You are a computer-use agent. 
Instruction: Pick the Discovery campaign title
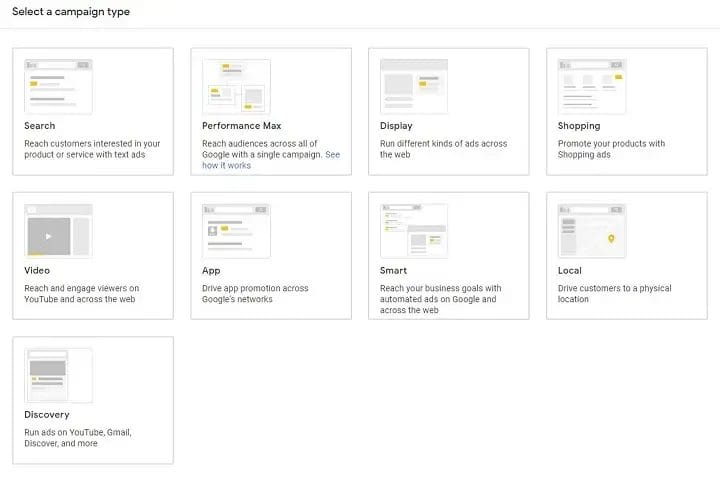point(47,415)
